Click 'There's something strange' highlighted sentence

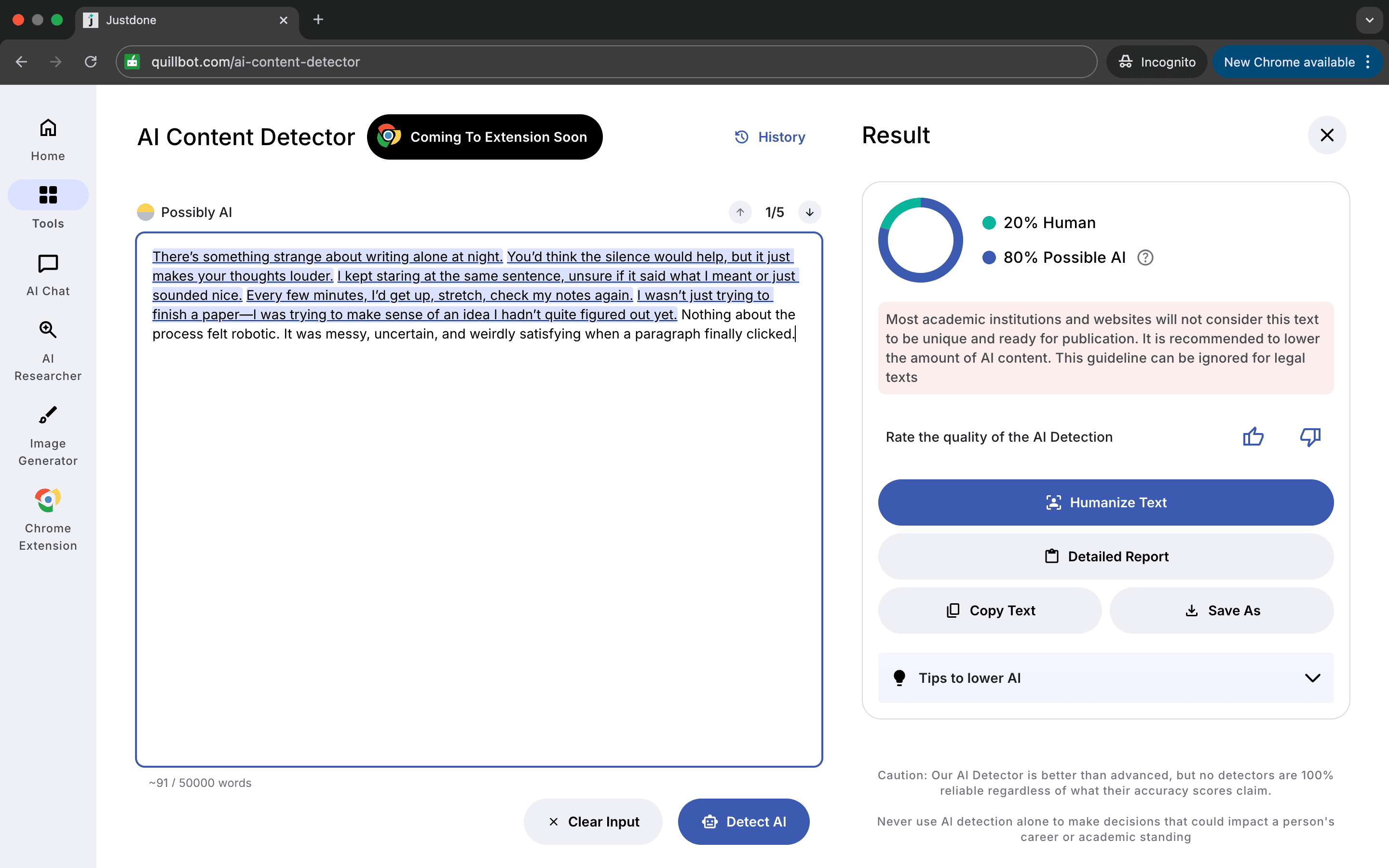pyautogui.click(x=327, y=257)
